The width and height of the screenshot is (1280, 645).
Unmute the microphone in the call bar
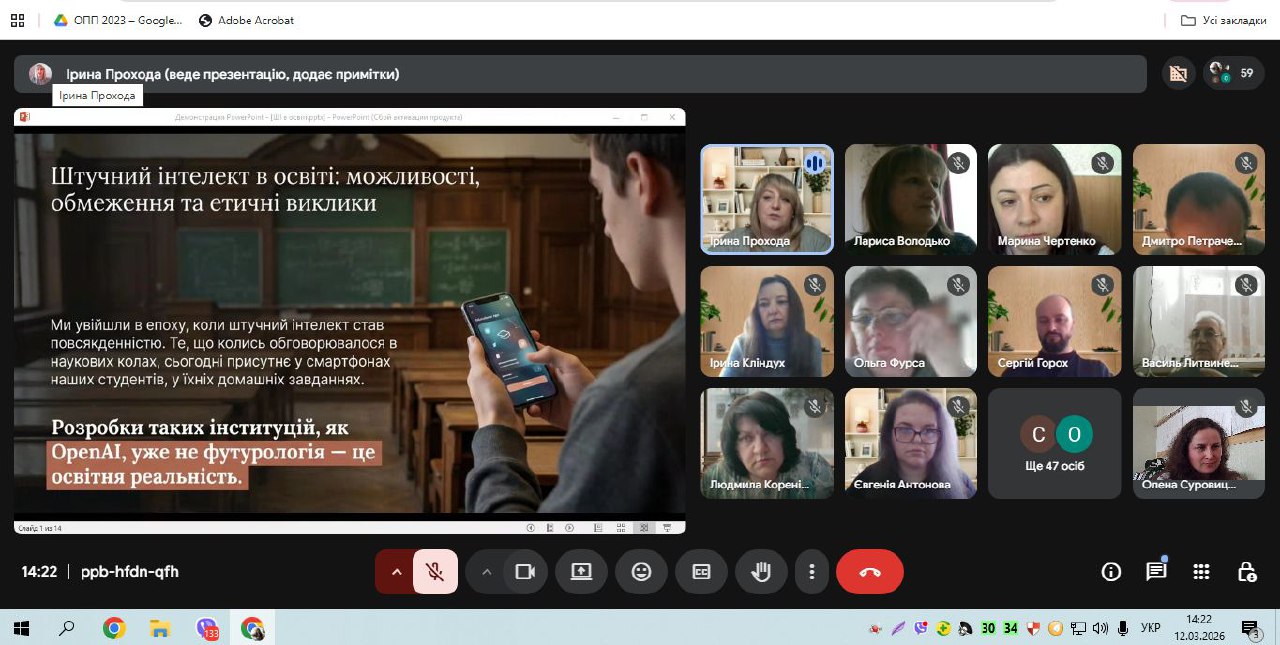435,572
